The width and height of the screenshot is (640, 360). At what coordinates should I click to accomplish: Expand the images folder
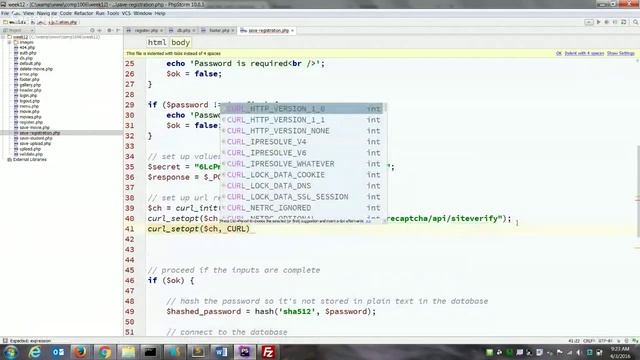pos(9,42)
